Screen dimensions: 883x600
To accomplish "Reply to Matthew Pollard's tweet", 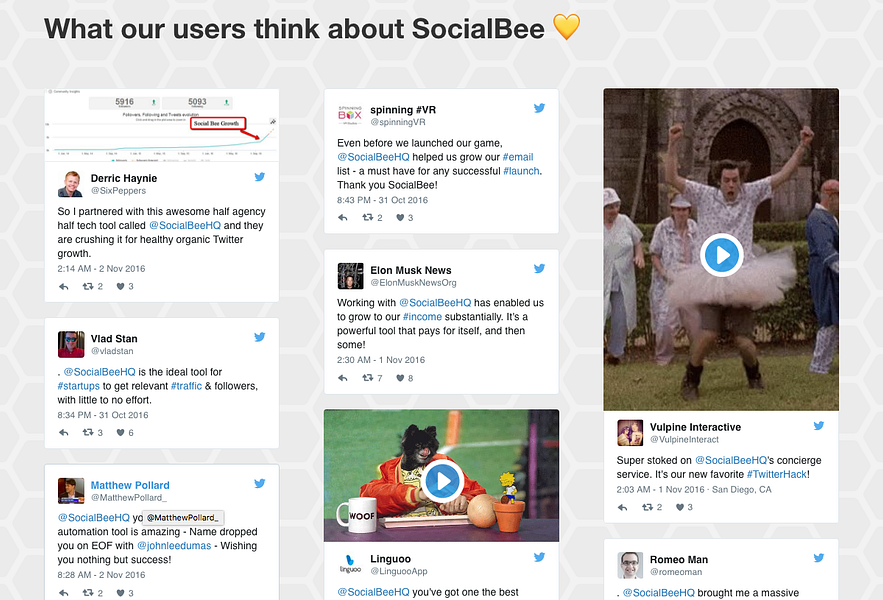I will [x=64, y=593].
